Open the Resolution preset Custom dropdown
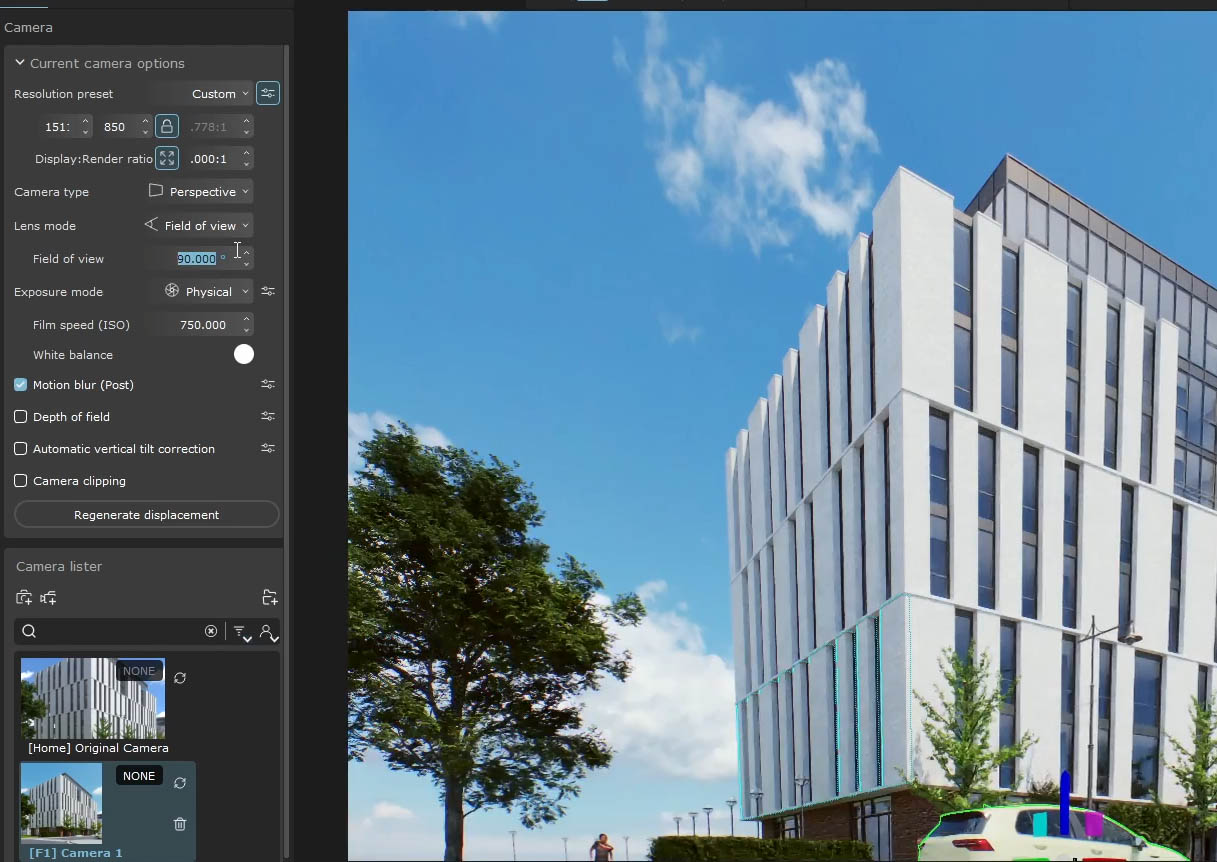The width and height of the screenshot is (1217, 862). (x=220, y=94)
